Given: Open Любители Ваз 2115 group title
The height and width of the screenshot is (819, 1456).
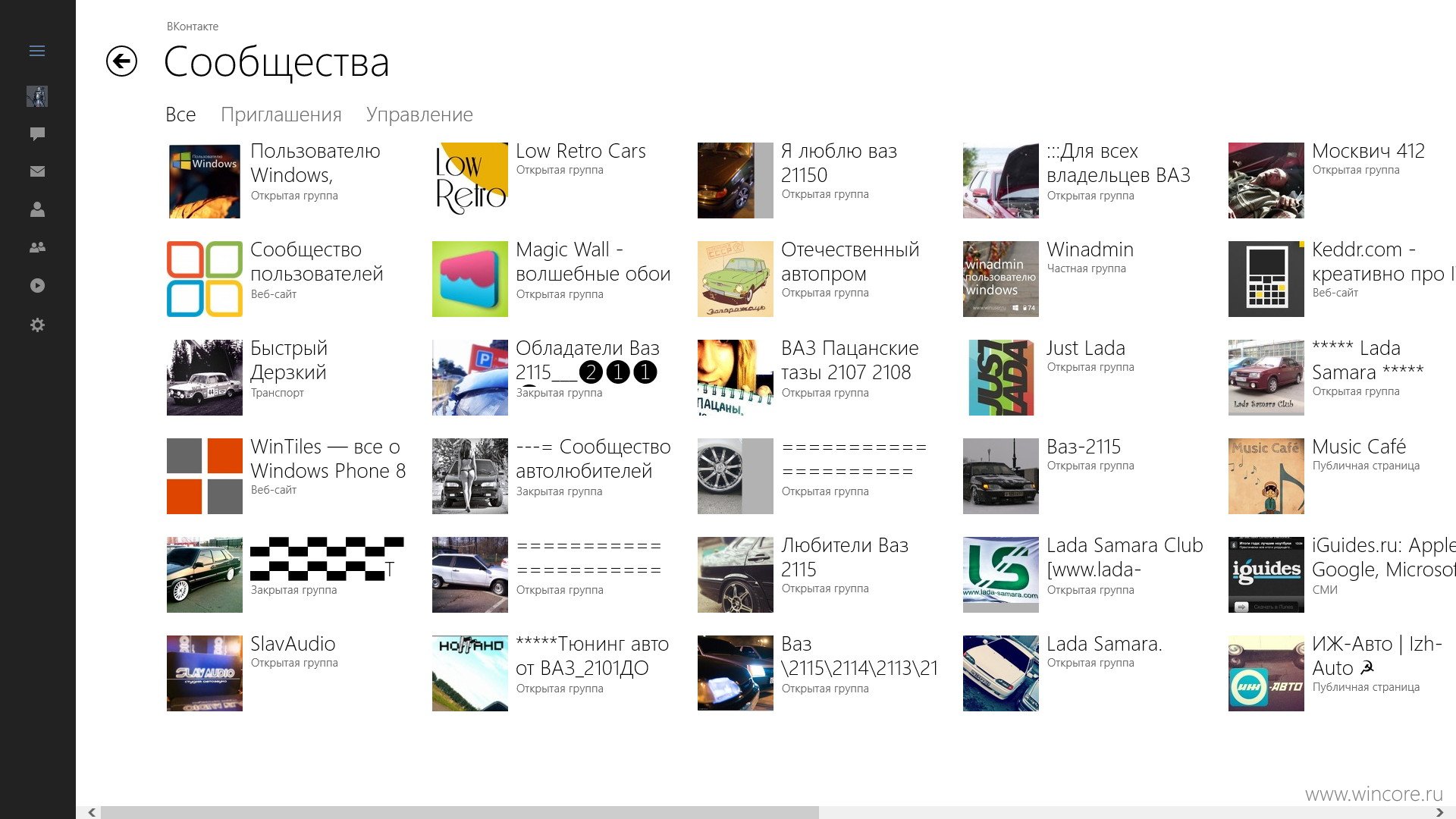Looking at the screenshot, I should [x=845, y=557].
